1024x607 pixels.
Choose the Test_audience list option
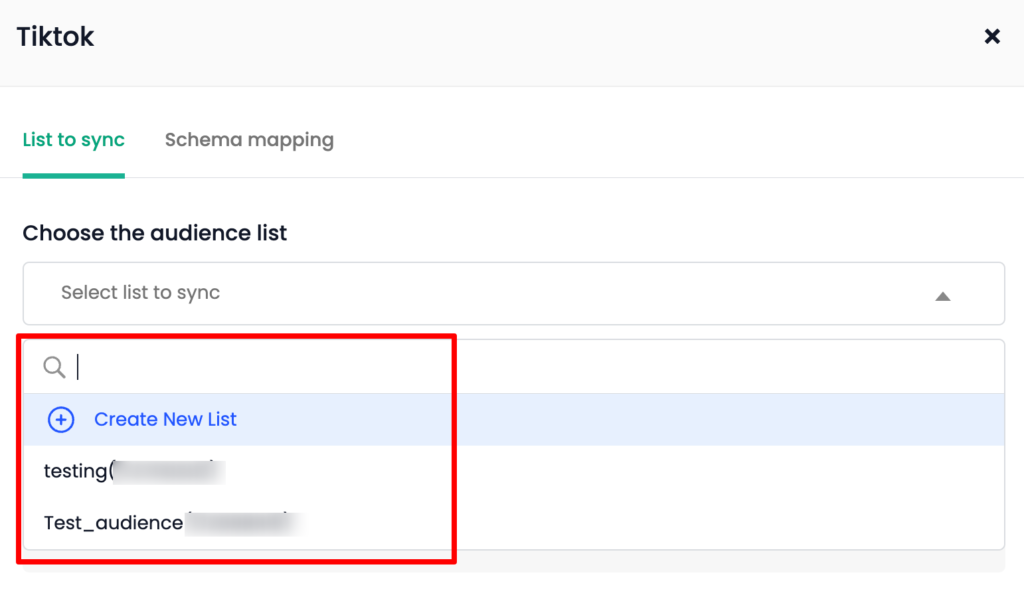(513, 523)
